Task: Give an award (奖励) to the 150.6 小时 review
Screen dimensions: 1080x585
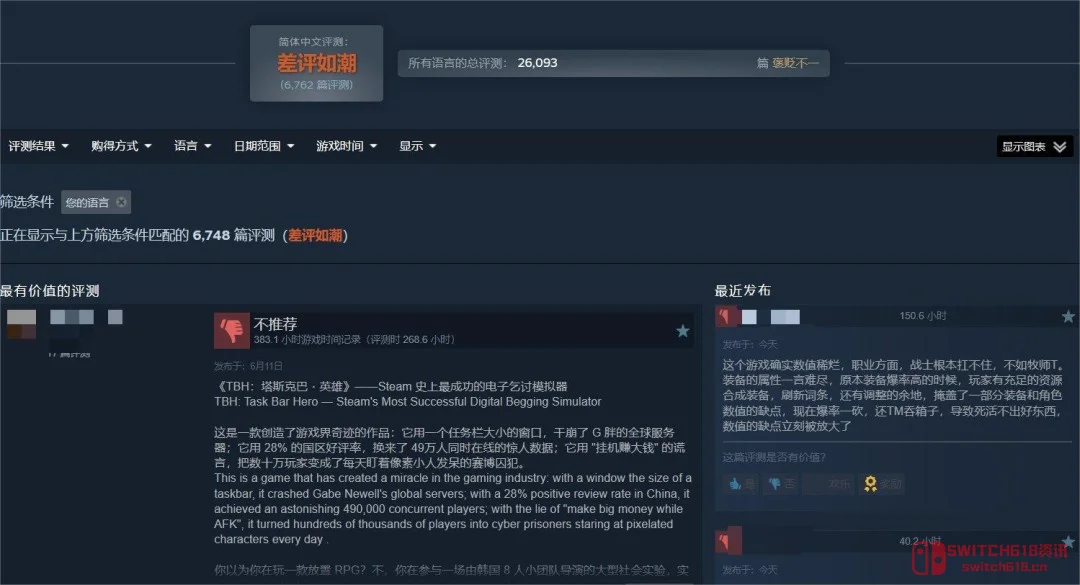Action: pos(882,484)
